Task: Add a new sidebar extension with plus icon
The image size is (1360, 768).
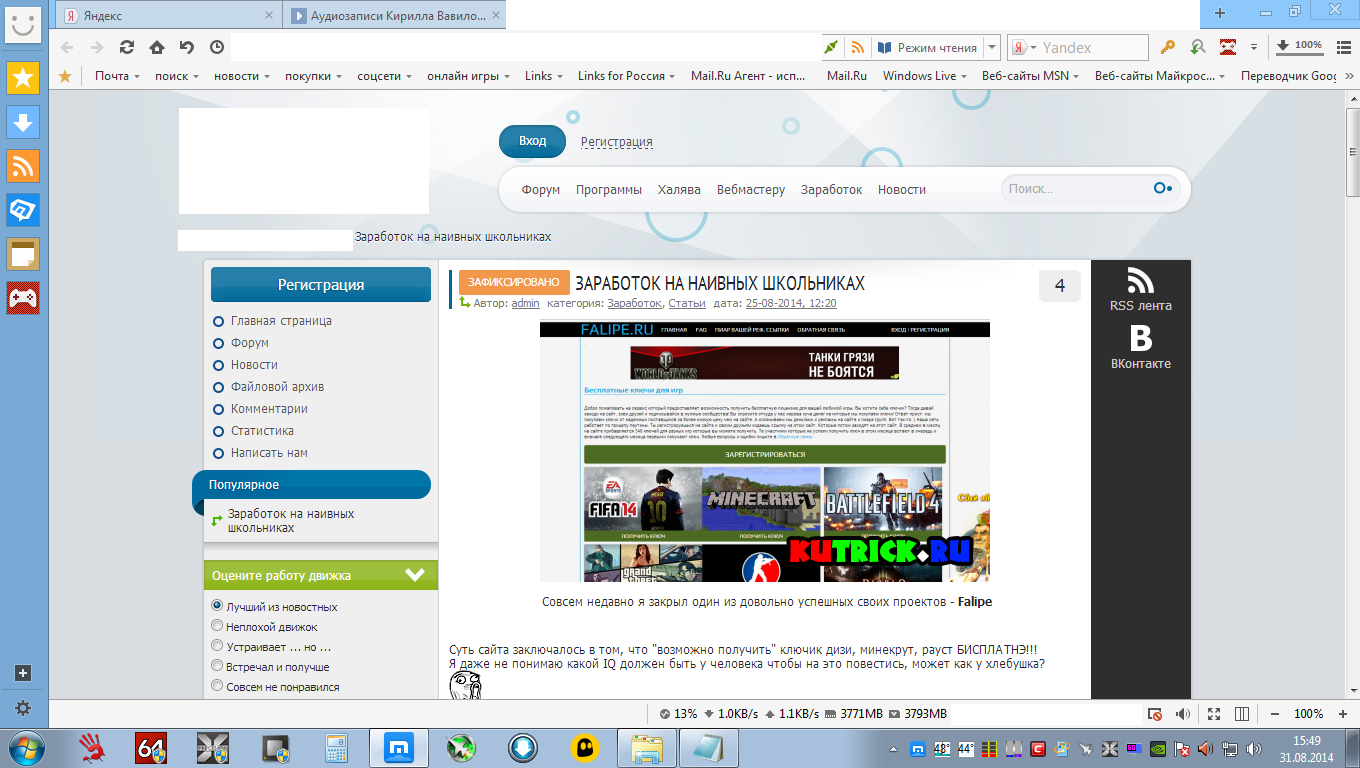Action: [x=23, y=673]
